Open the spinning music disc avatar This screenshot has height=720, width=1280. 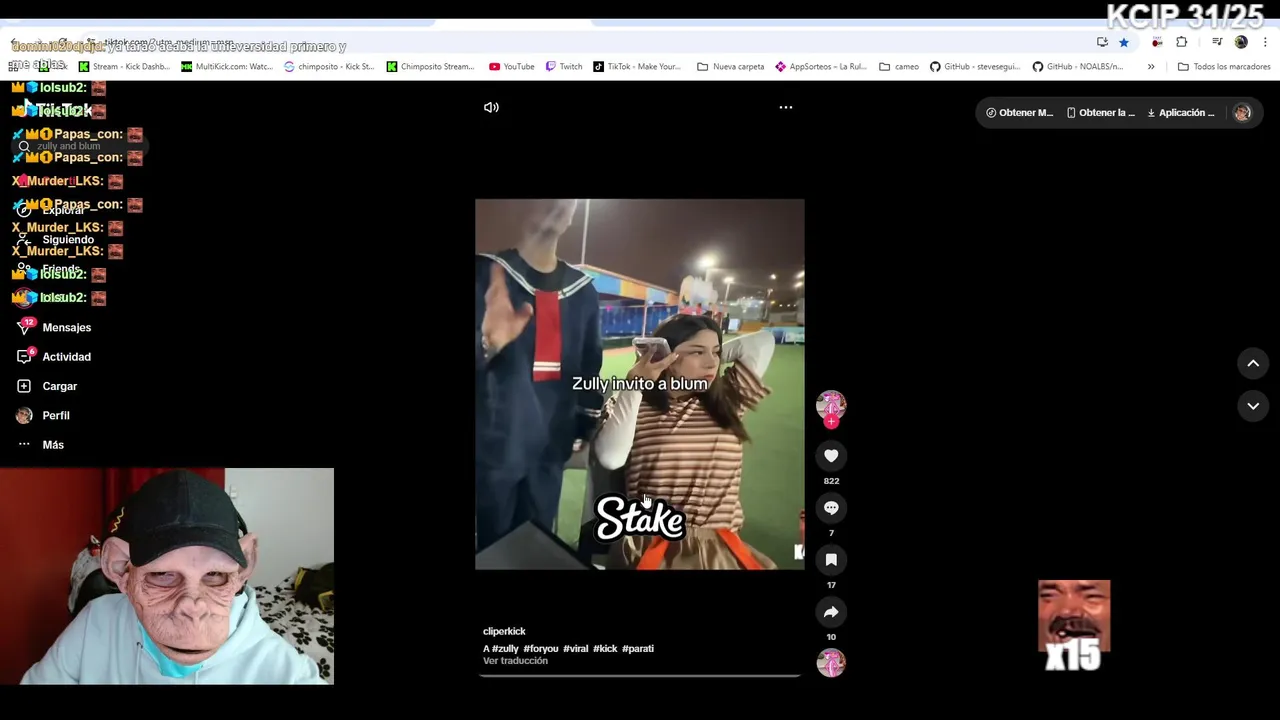831,663
